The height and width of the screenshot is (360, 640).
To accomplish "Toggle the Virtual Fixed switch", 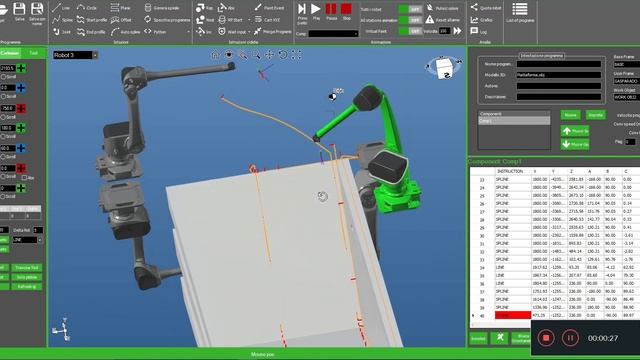I will coord(410,31).
